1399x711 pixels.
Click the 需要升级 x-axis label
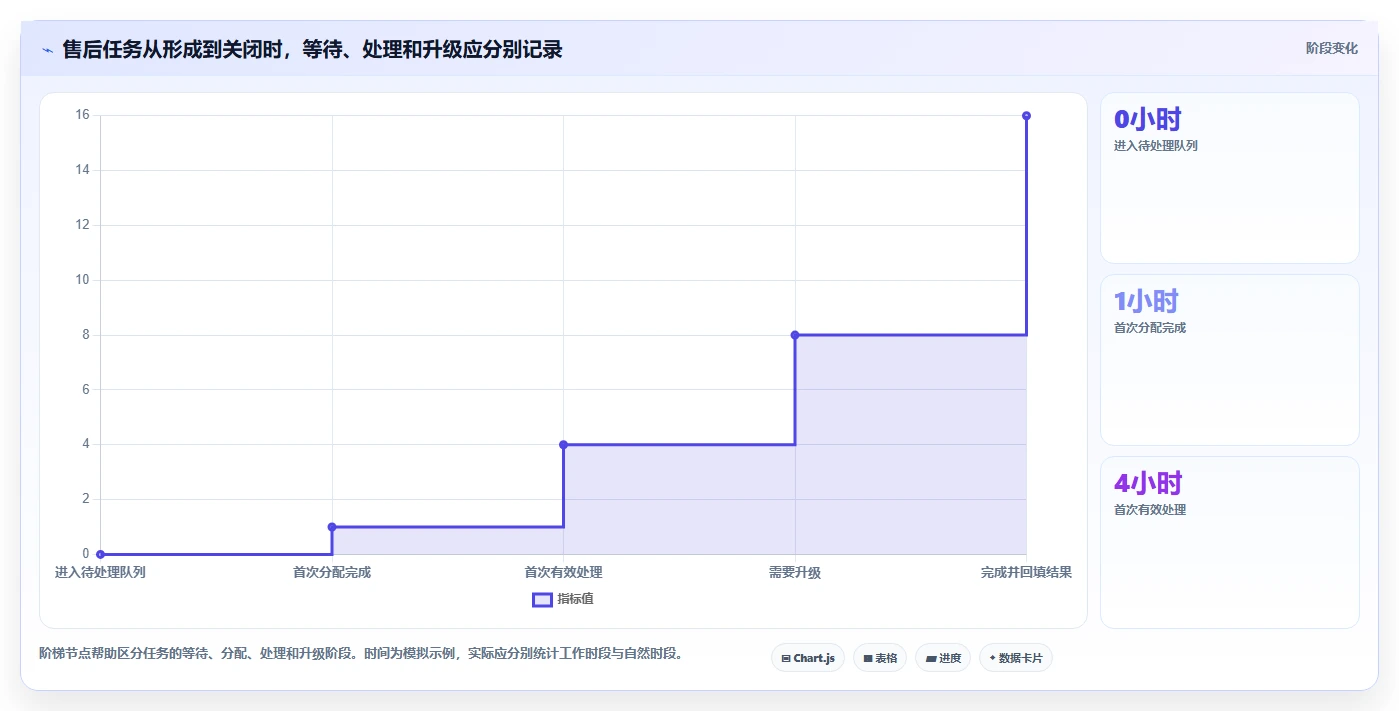(795, 573)
